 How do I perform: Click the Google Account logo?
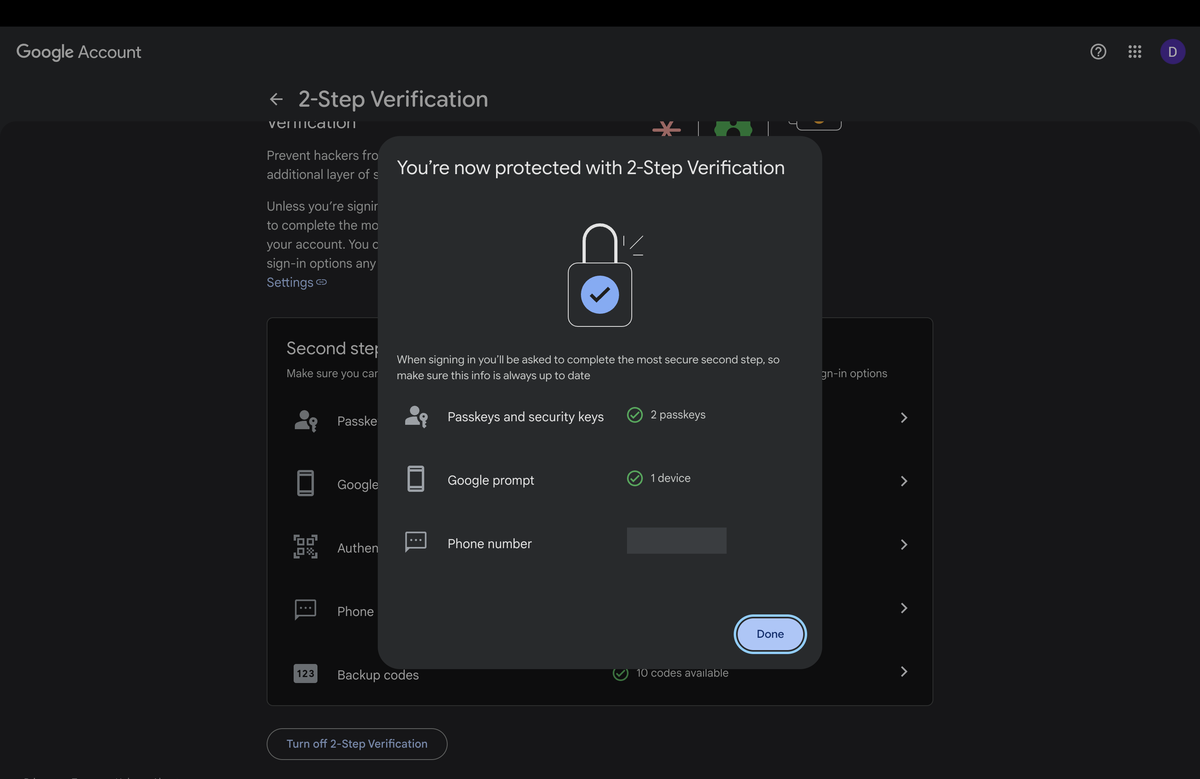pyautogui.click(x=79, y=52)
